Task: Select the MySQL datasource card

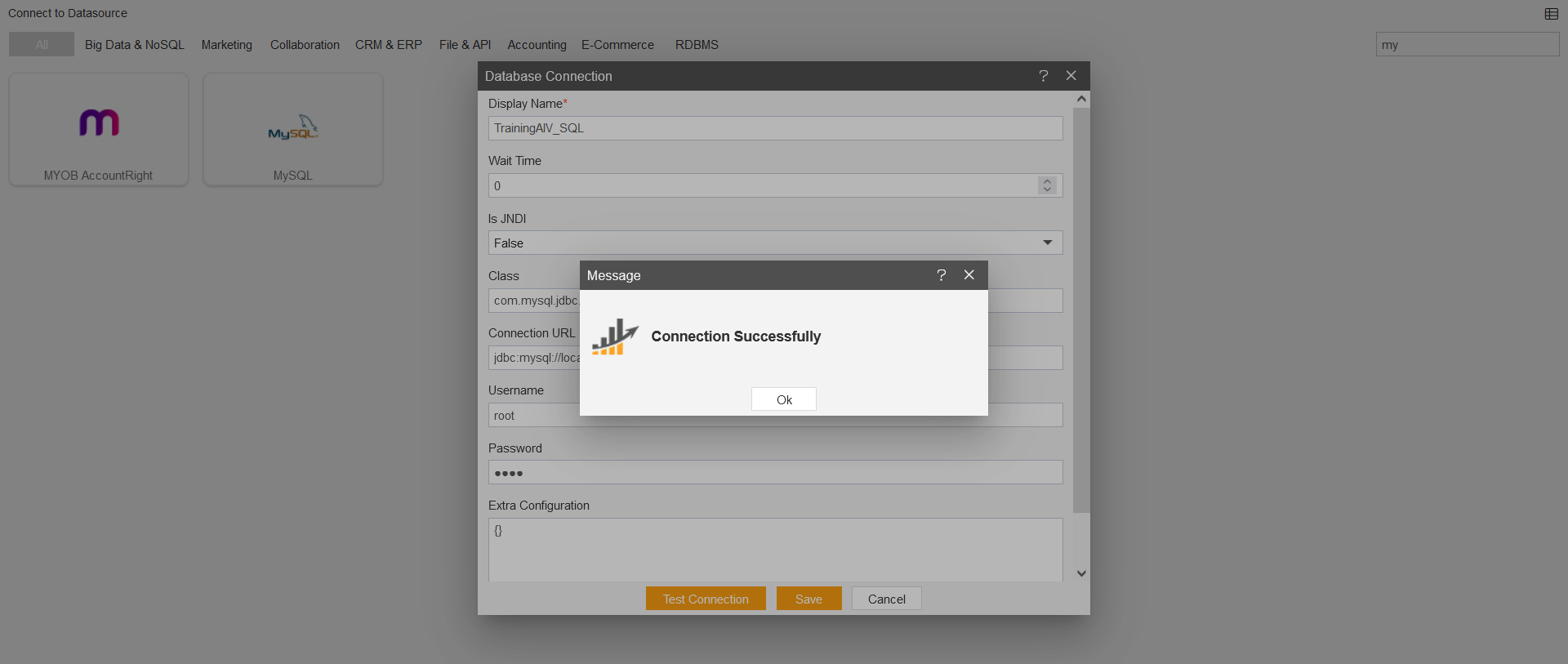Action: (293, 130)
